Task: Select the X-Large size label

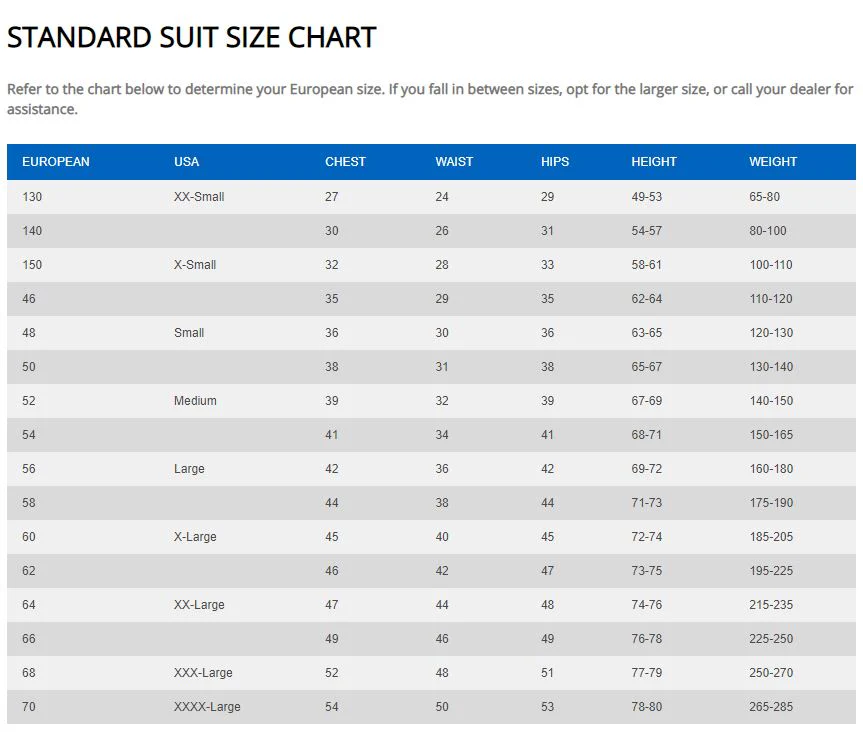Action: (x=195, y=537)
